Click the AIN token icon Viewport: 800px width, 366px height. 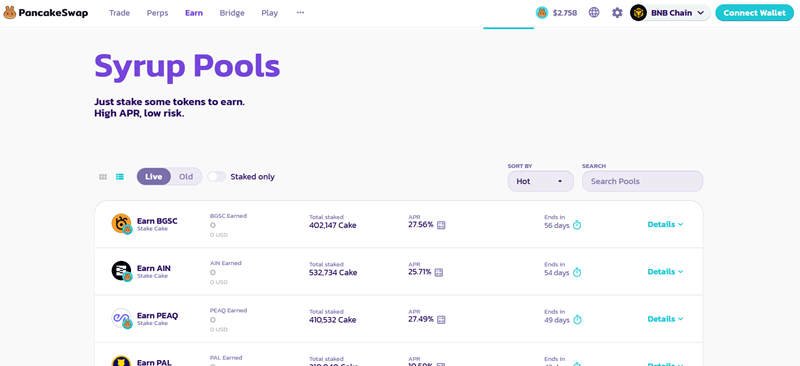121,271
